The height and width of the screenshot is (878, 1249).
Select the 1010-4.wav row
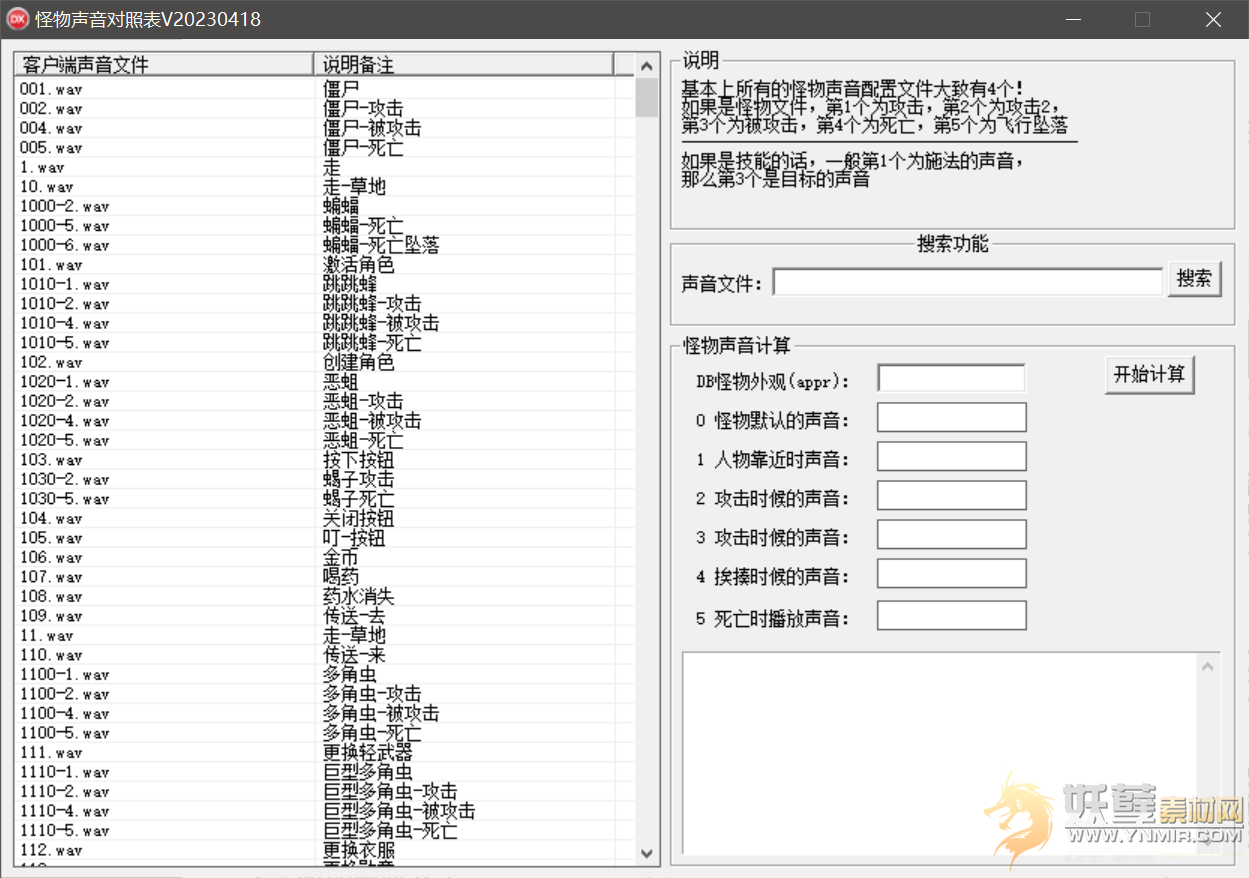pyautogui.click(x=325, y=323)
